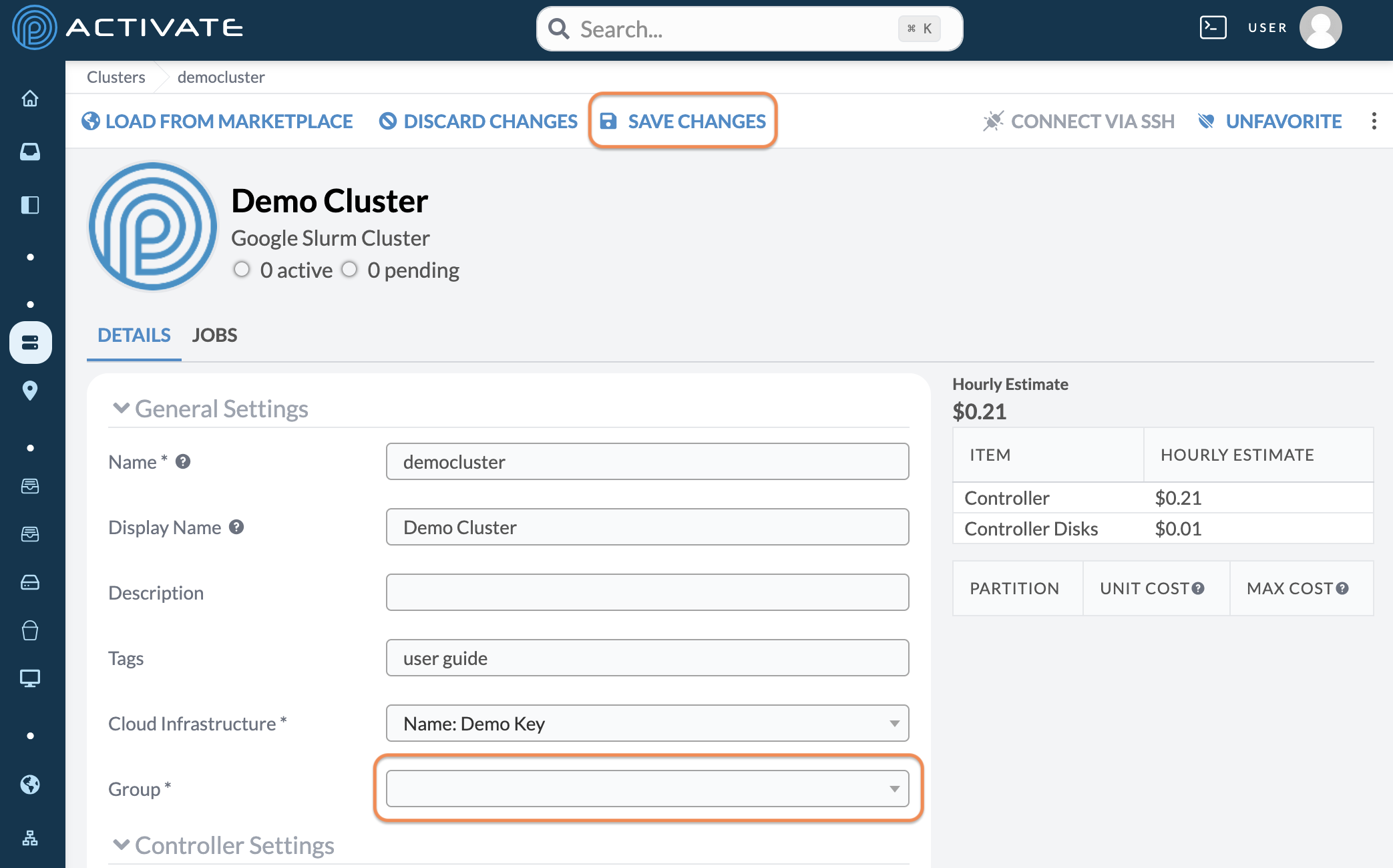Image resolution: width=1393 pixels, height=868 pixels.
Task: Click the Demo Cluster logo image
Action: point(153,226)
